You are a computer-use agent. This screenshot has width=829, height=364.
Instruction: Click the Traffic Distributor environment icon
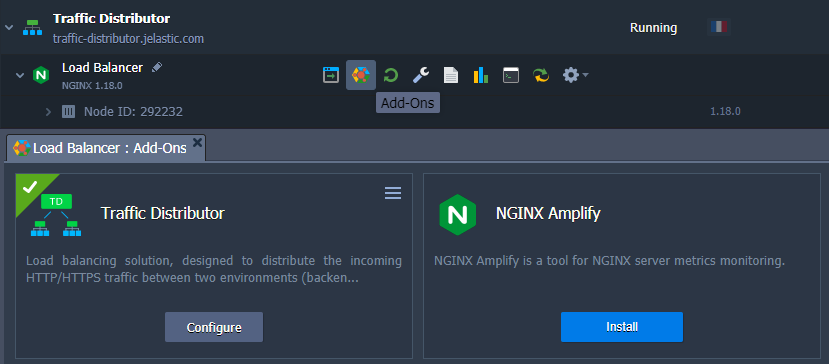tap(32, 28)
